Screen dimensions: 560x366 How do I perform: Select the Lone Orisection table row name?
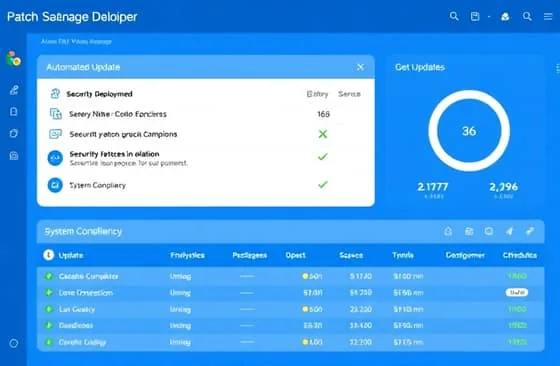tap(86, 293)
